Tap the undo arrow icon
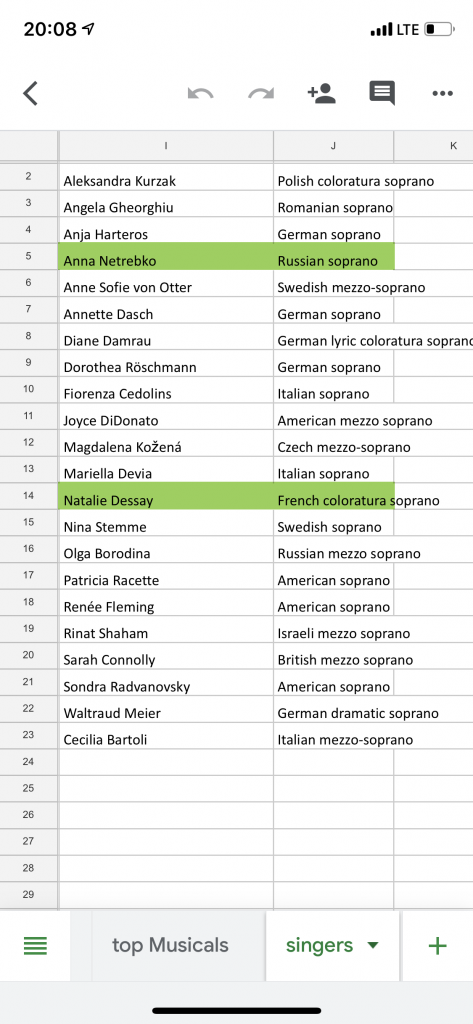Viewport: 473px width, 1024px height. 201,93
